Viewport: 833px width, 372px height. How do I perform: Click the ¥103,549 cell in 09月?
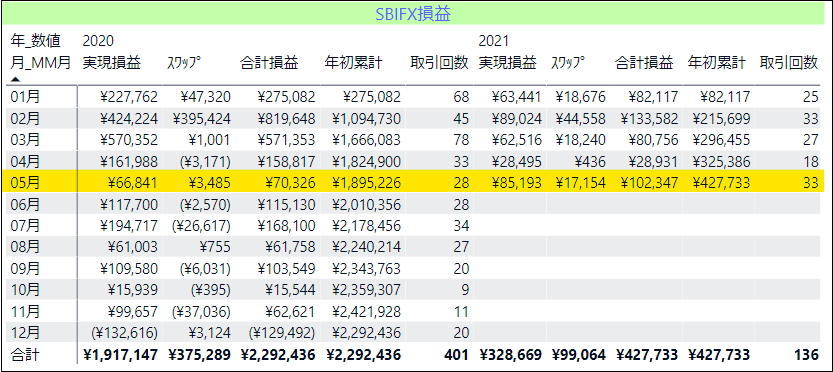pyautogui.click(x=286, y=268)
